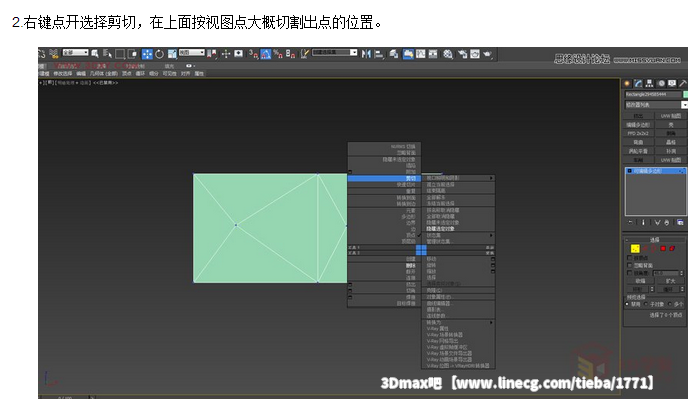
Task: Activate the Select and Rotate tool
Action: (159, 54)
